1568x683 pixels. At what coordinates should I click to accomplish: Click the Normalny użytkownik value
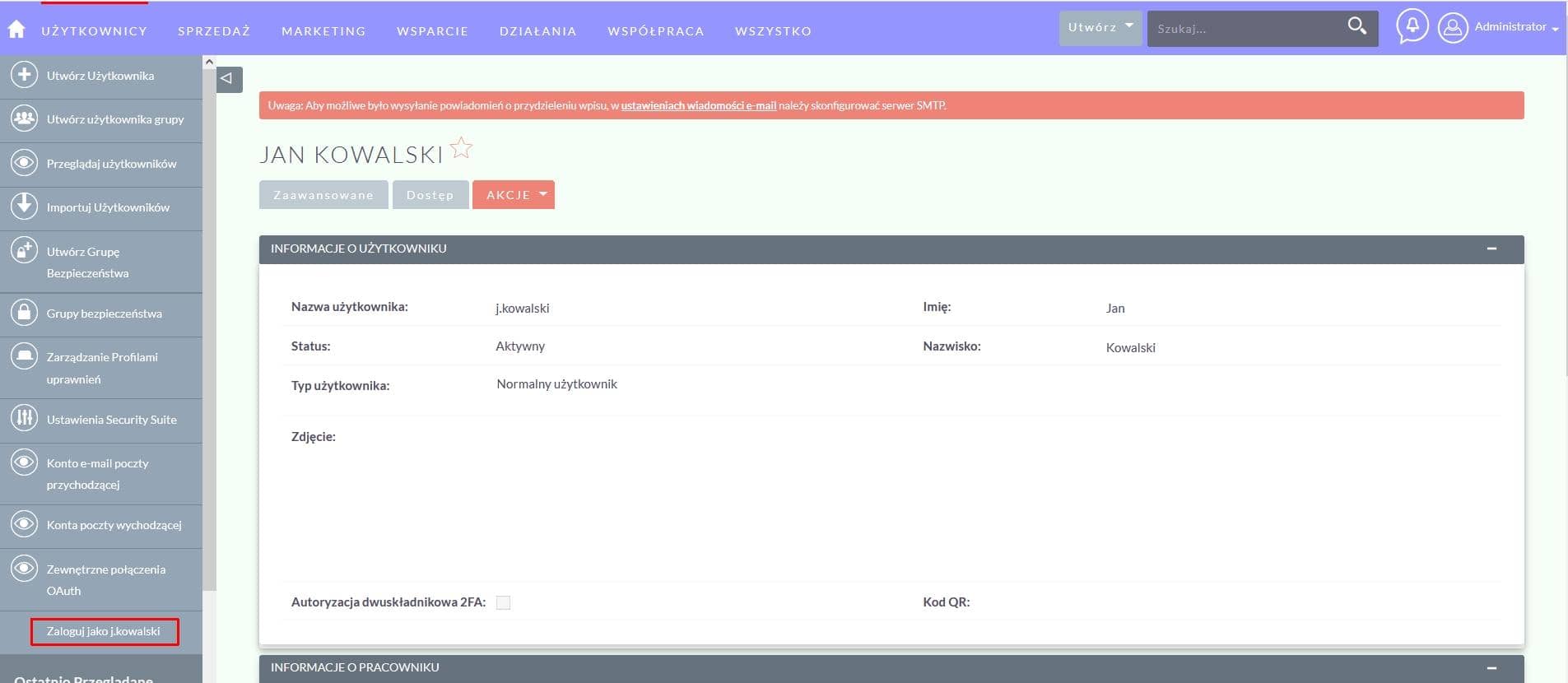click(x=557, y=384)
